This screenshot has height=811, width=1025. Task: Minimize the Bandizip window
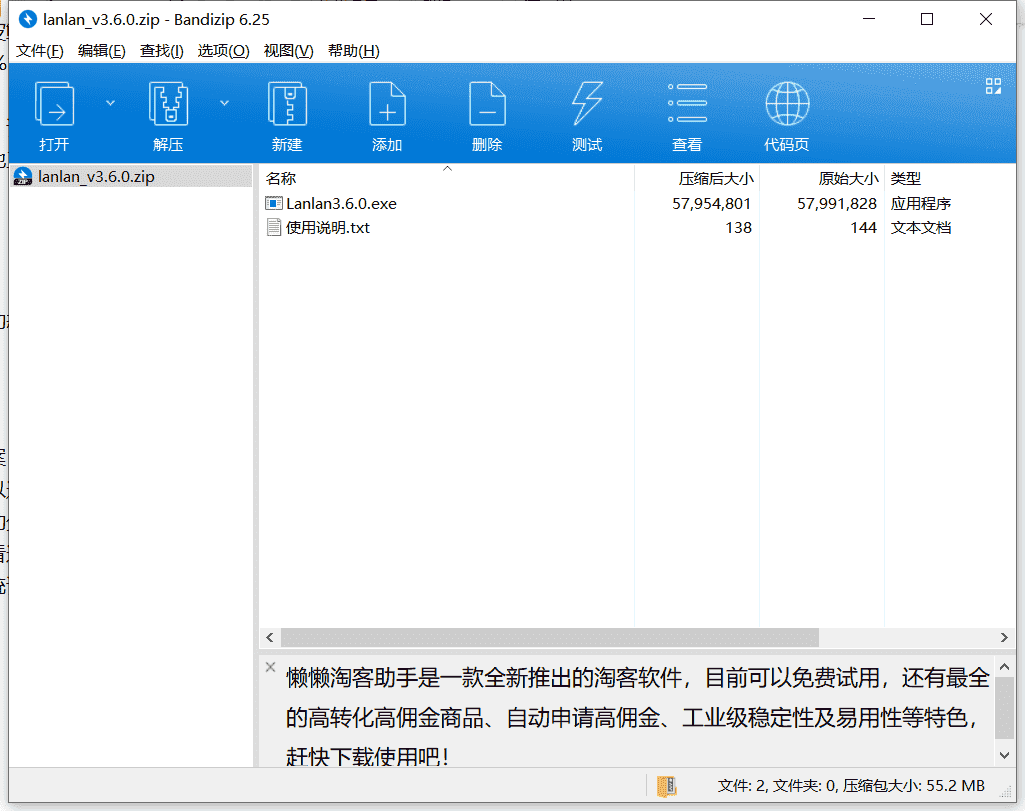pos(869,19)
